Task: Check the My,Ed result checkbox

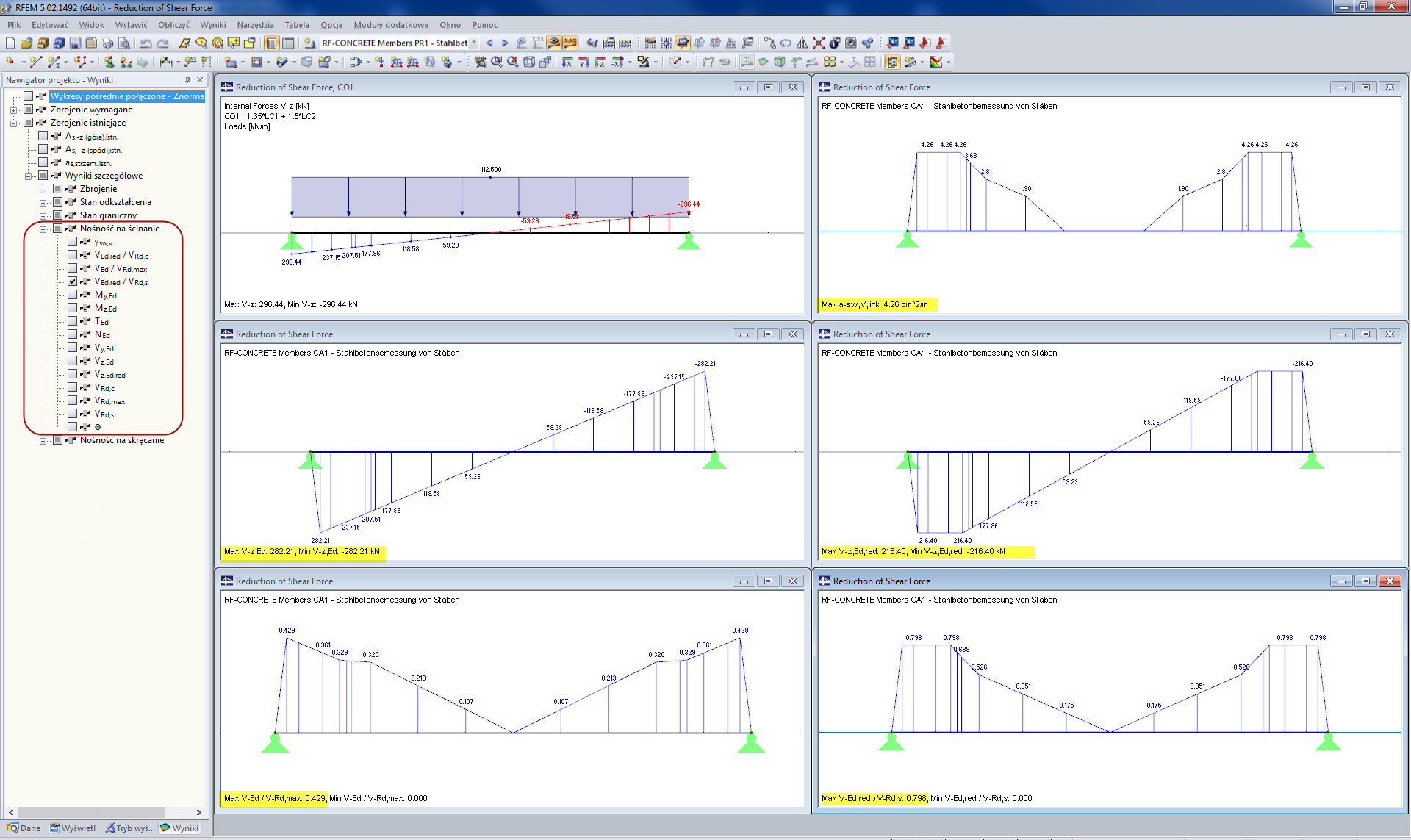Action: tap(72, 295)
